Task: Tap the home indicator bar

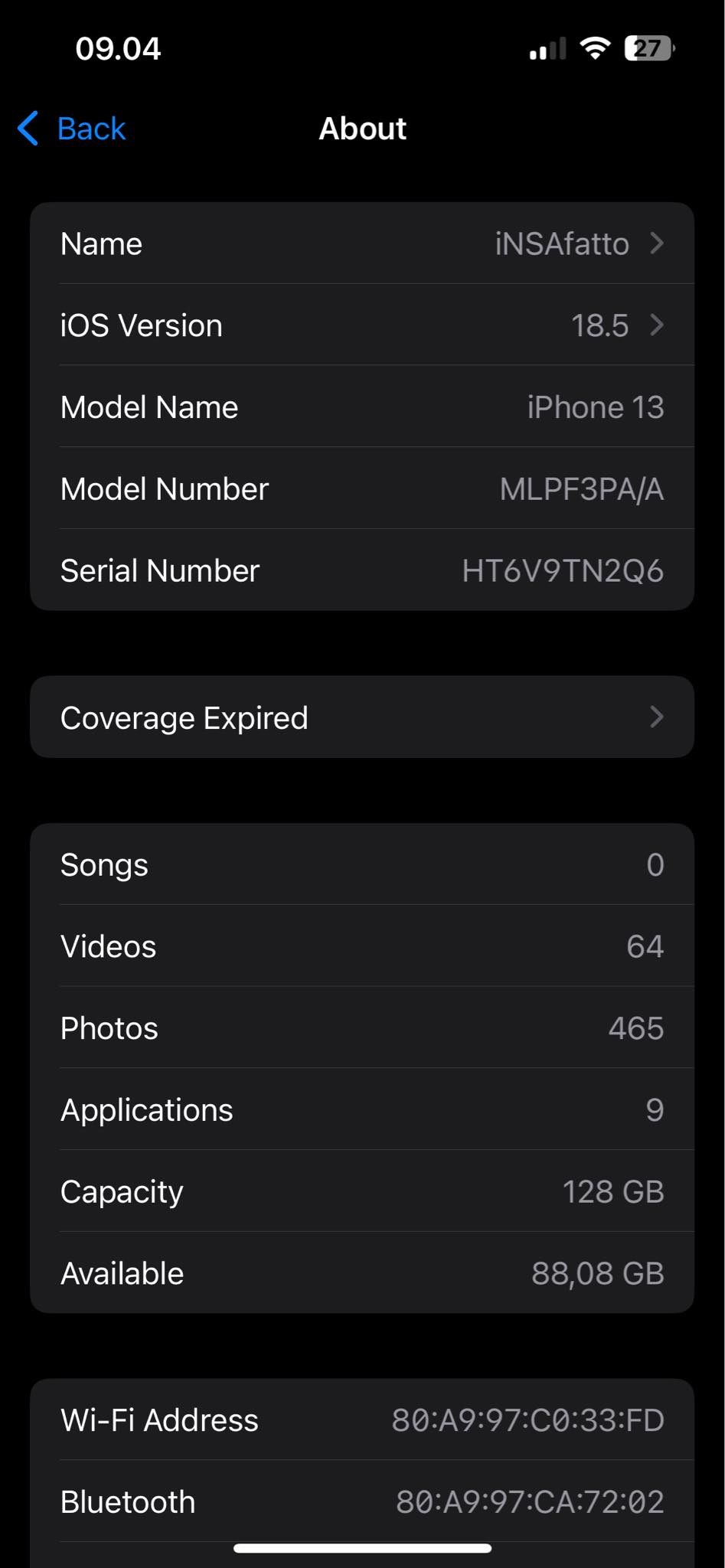Action: pos(362,1548)
